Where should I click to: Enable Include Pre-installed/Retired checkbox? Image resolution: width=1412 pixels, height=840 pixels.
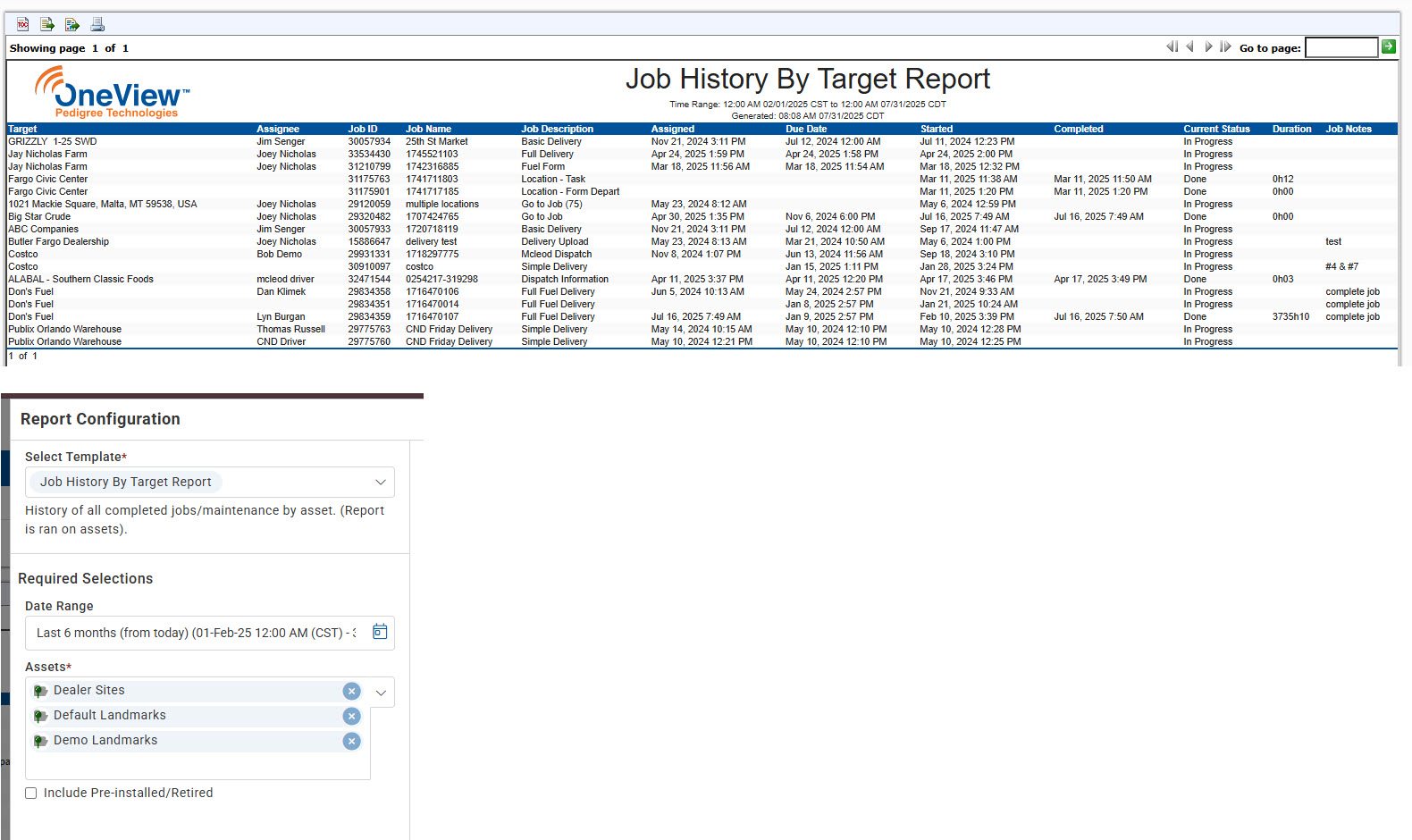click(x=31, y=793)
